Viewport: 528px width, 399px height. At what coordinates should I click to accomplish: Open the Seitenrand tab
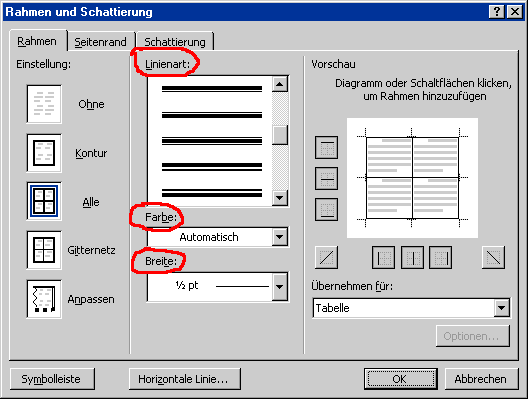point(100,42)
